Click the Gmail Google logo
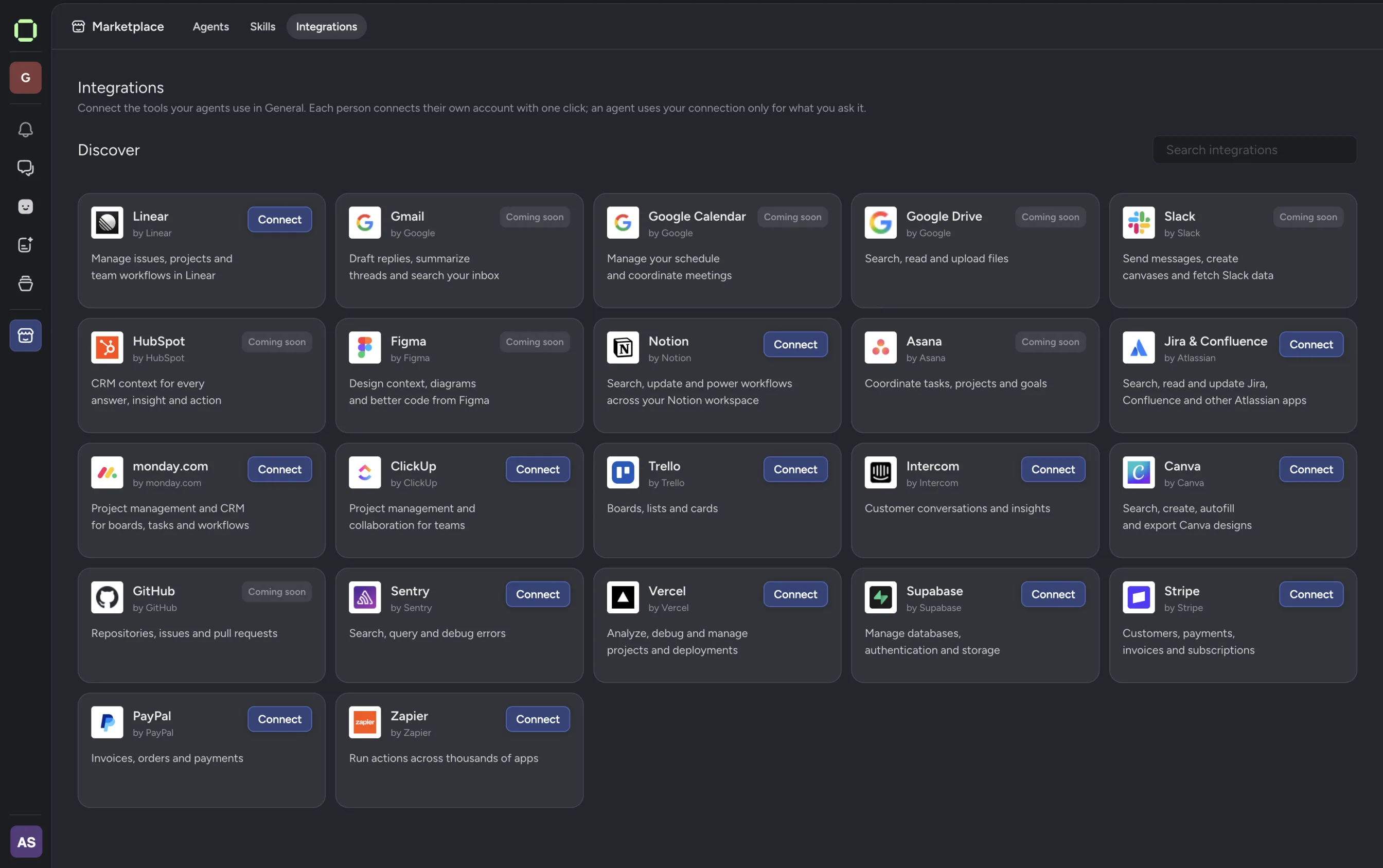1383x868 pixels. (x=365, y=222)
